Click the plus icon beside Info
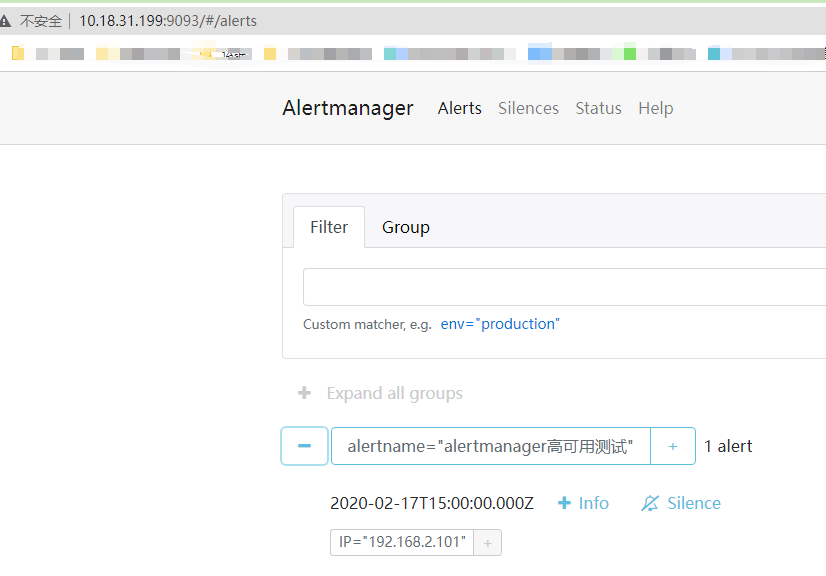 pyautogui.click(x=564, y=503)
